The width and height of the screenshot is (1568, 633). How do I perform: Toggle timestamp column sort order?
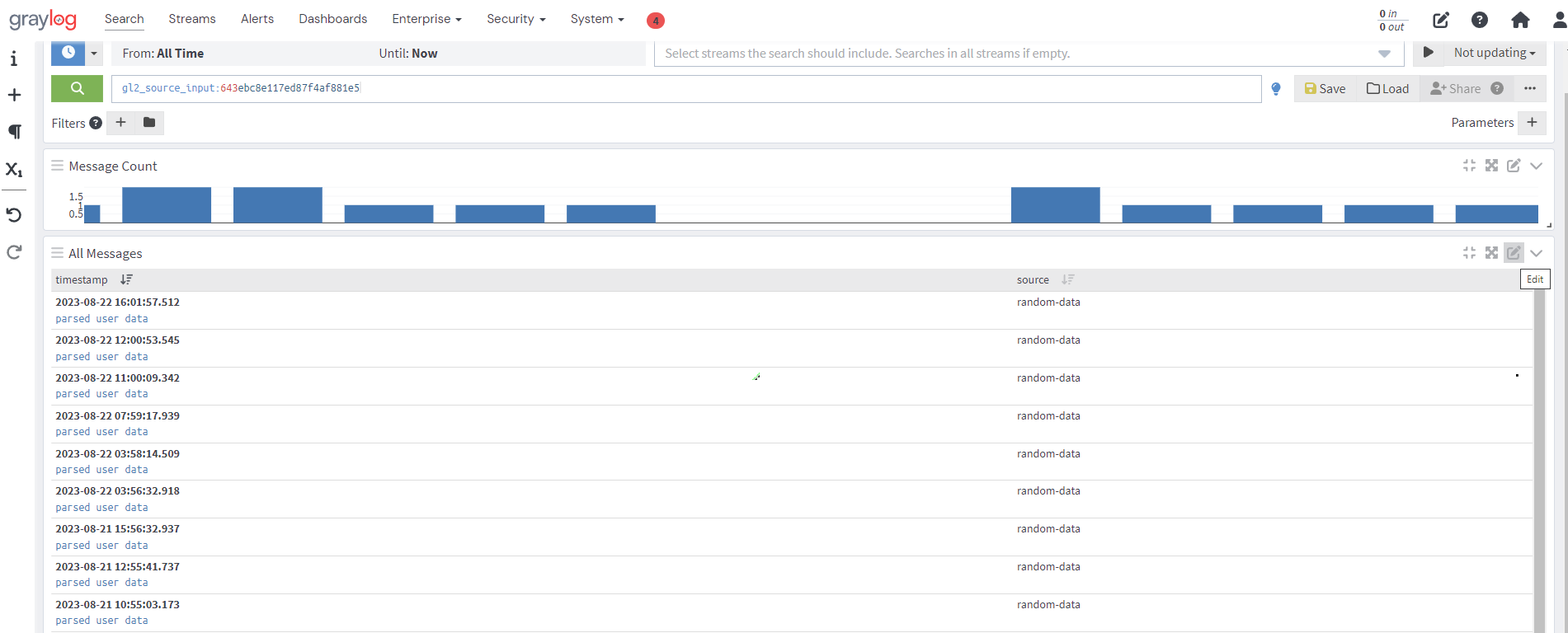tap(126, 280)
